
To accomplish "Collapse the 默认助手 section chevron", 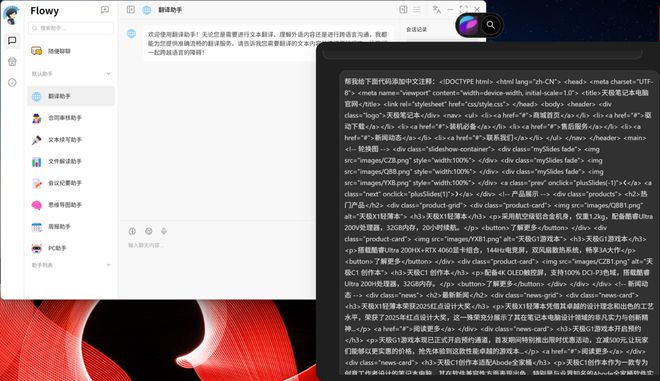I will [x=108, y=74].
